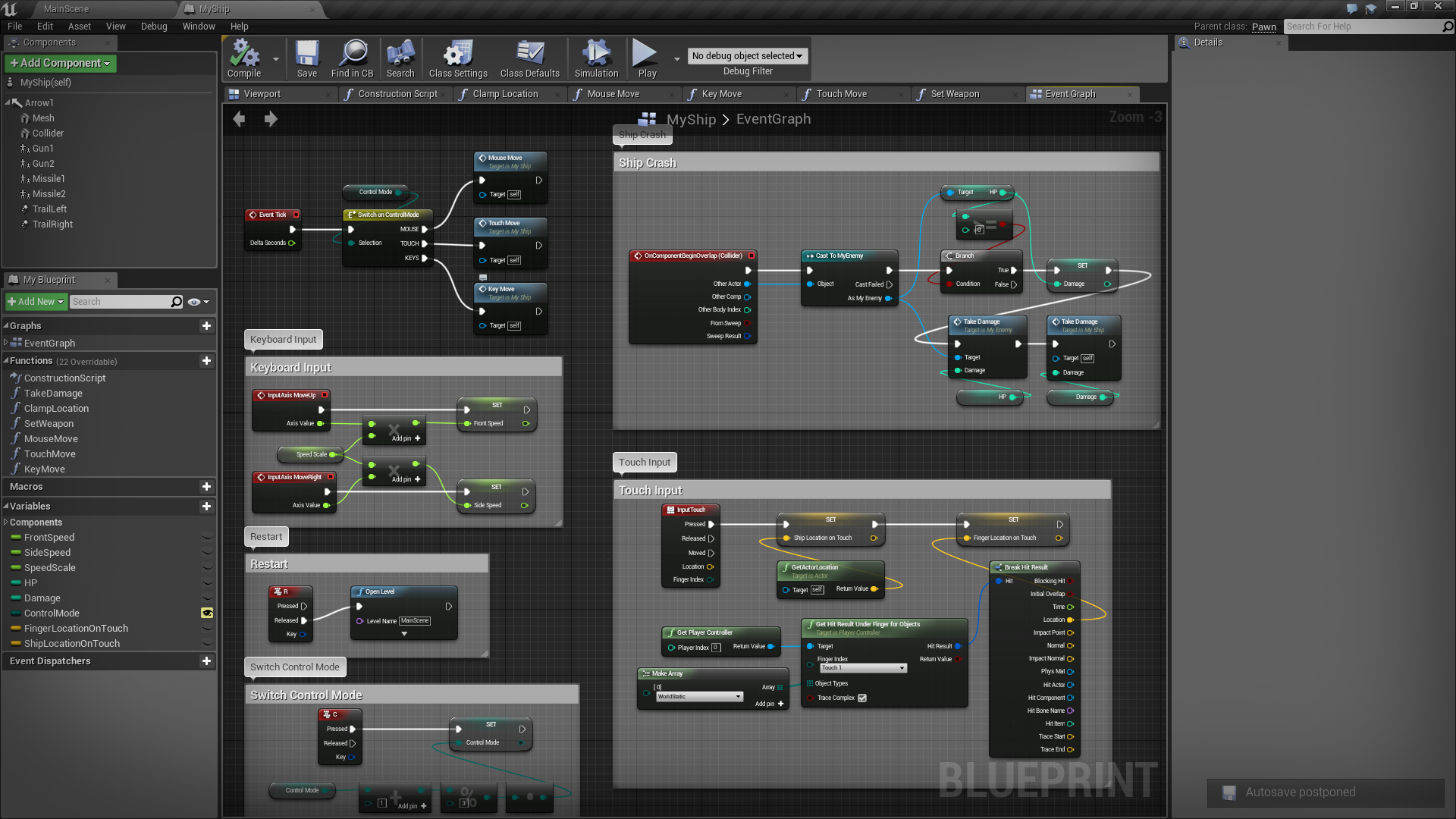
Task: Open the Debug menu
Action: coord(154,26)
